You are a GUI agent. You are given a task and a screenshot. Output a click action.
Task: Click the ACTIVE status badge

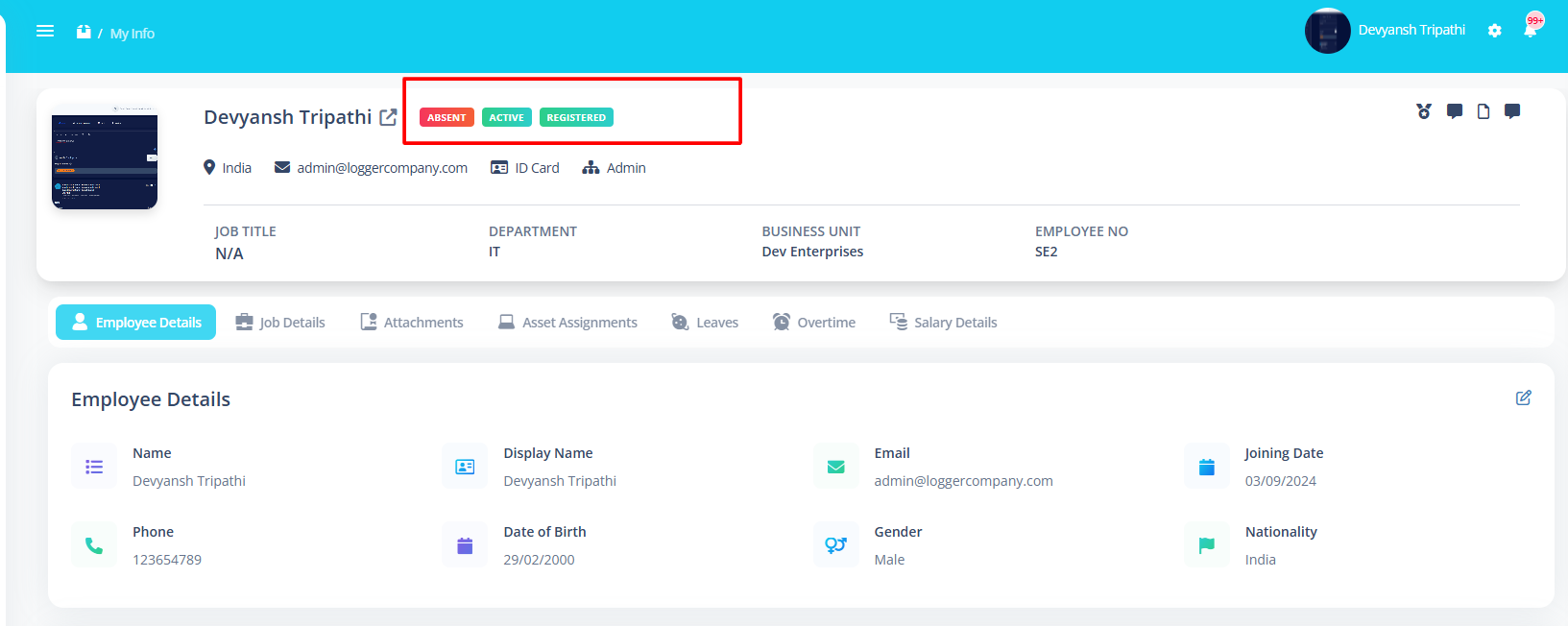(507, 117)
